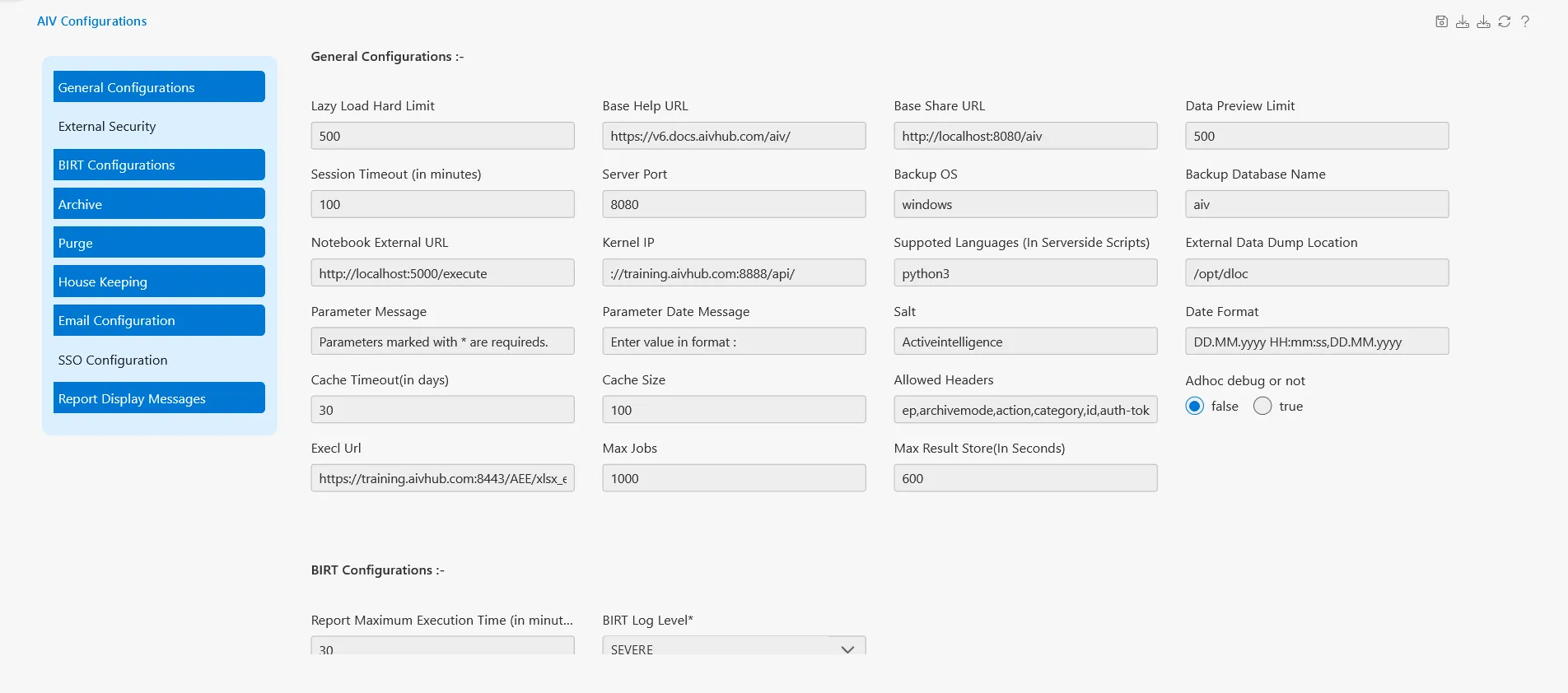Click the Kernel IP field

pos(734,272)
